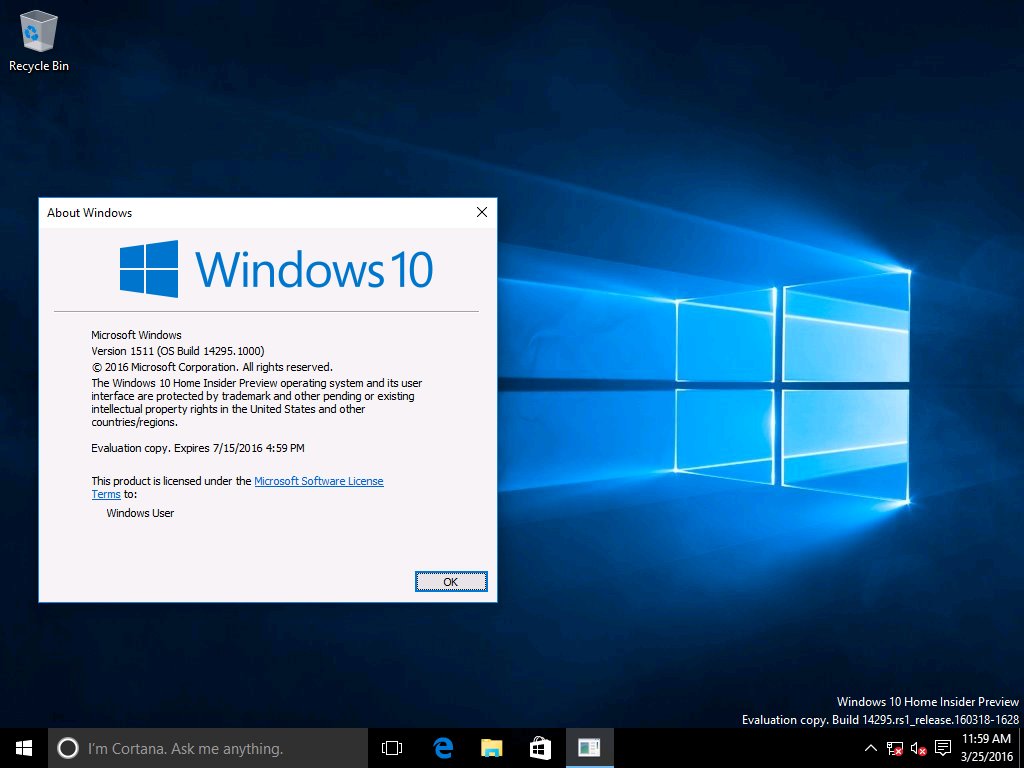Viewport: 1024px width, 768px height.
Task: Click the About Windows title bar
Action: [268, 212]
